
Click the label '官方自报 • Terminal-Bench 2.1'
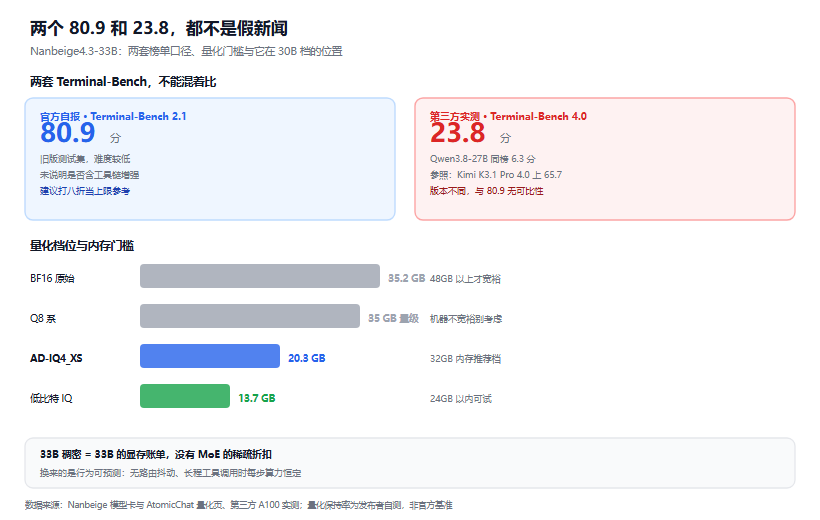(x=113, y=116)
